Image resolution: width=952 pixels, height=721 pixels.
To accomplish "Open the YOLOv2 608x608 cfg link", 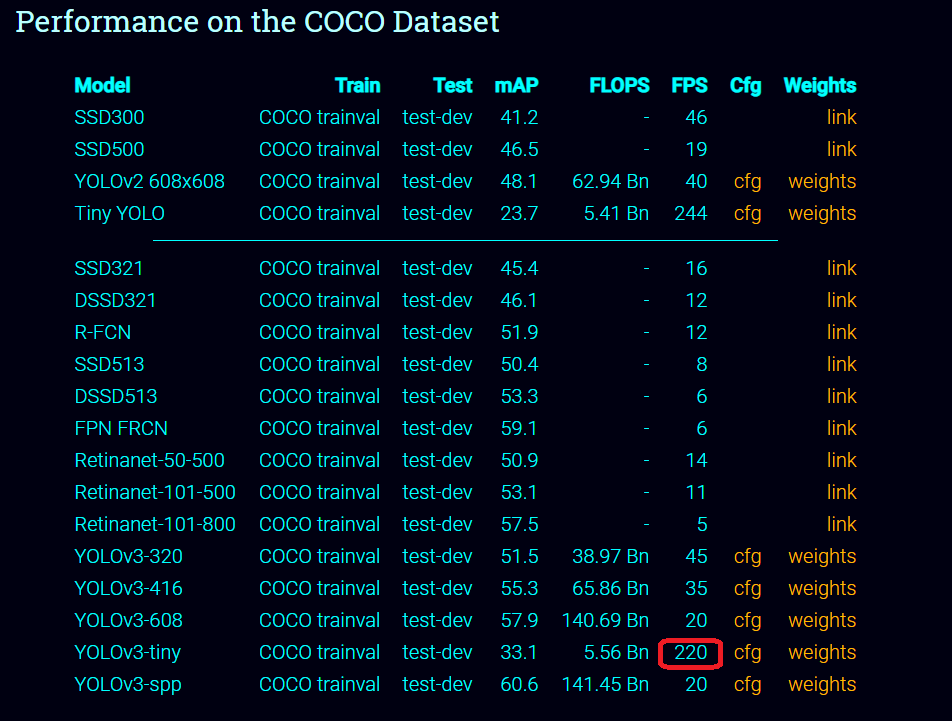I will [747, 181].
